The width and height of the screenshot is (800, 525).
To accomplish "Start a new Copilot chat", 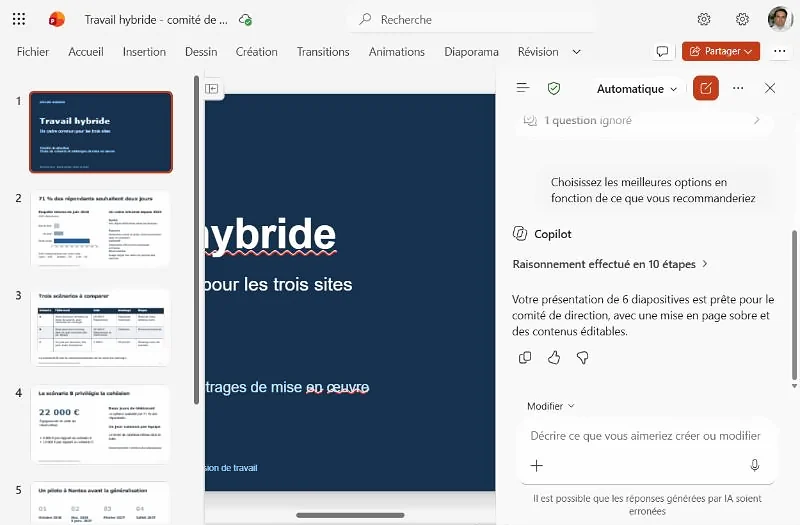I will pos(706,88).
